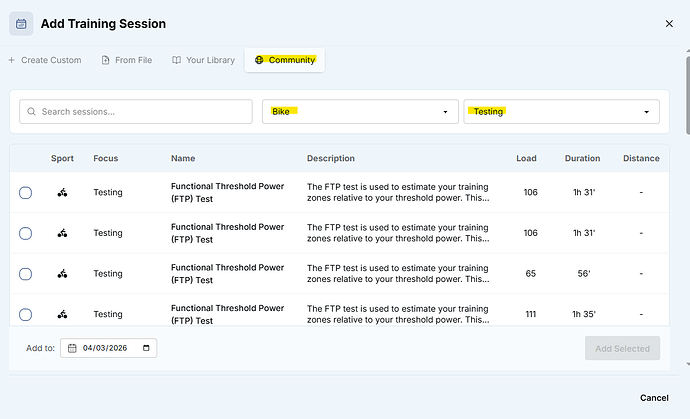Click the Search sessions input field
This screenshot has height=419, width=690.
(x=140, y=112)
